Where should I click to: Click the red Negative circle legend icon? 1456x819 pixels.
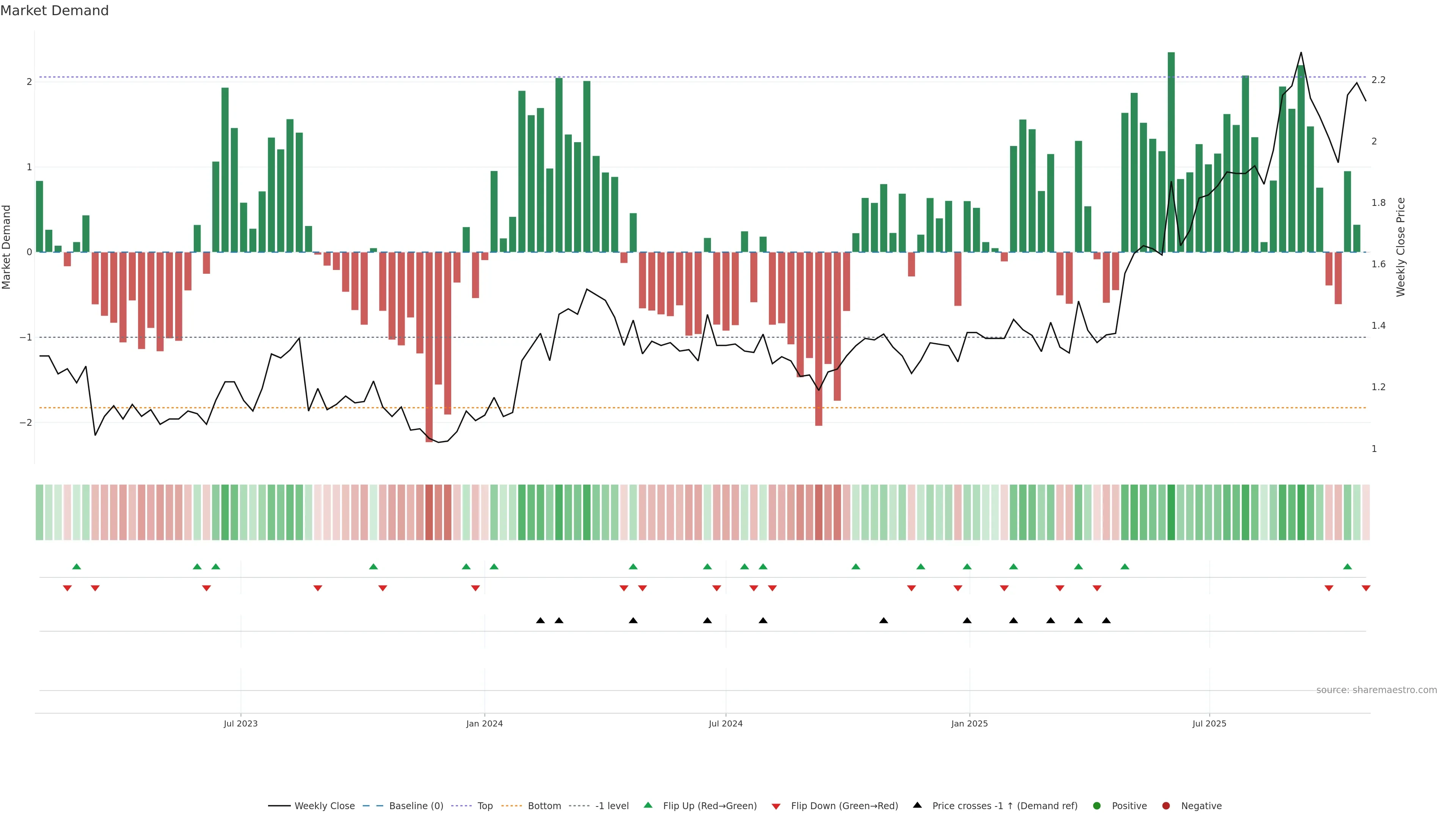1166,806
